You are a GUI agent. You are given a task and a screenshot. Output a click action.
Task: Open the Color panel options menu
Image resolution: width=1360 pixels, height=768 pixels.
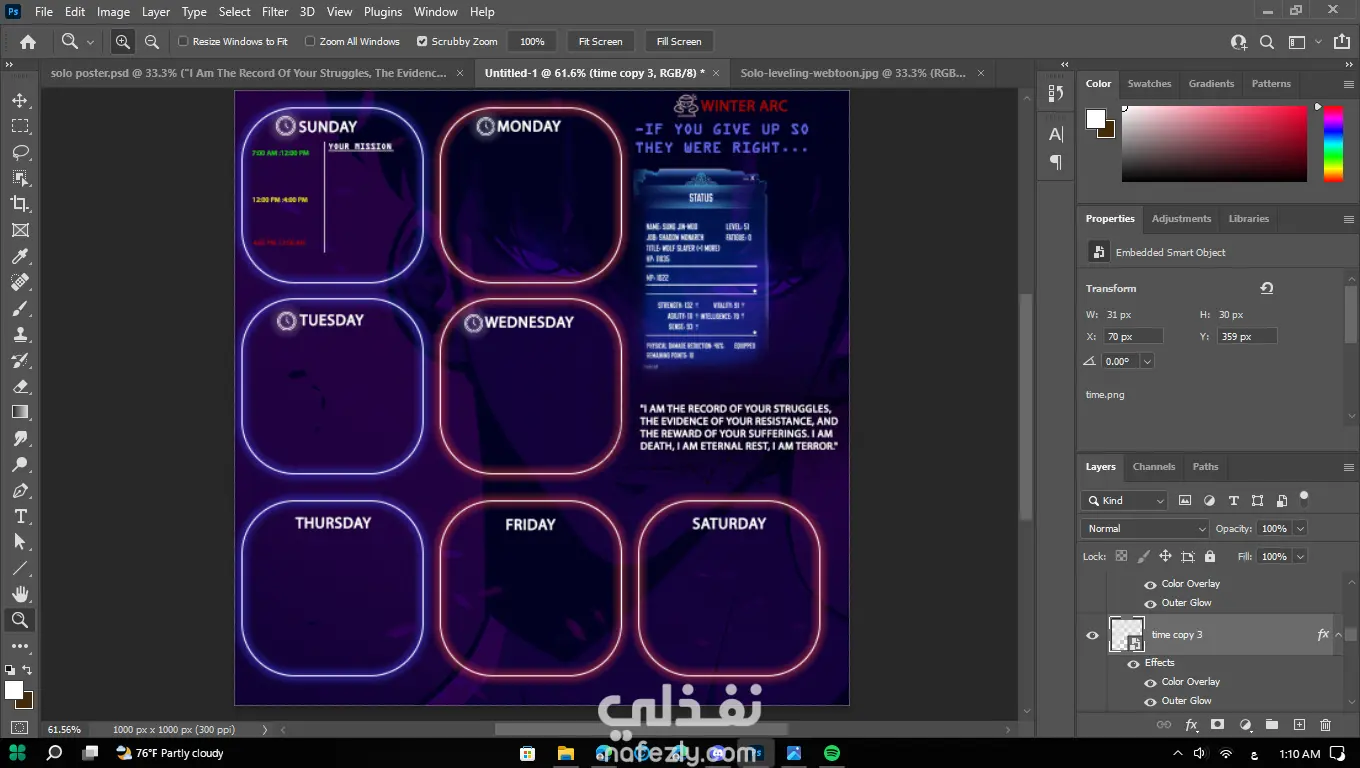[1349, 84]
